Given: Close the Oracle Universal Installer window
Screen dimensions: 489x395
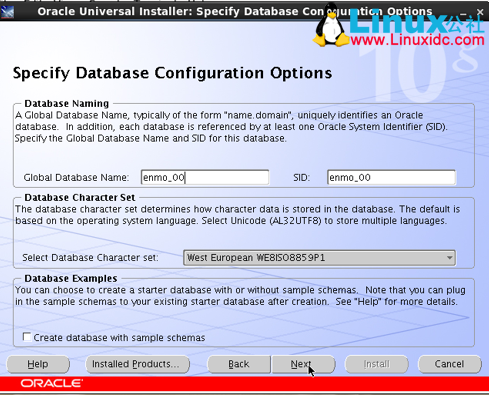Looking at the screenshot, I should click(x=480, y=12).
